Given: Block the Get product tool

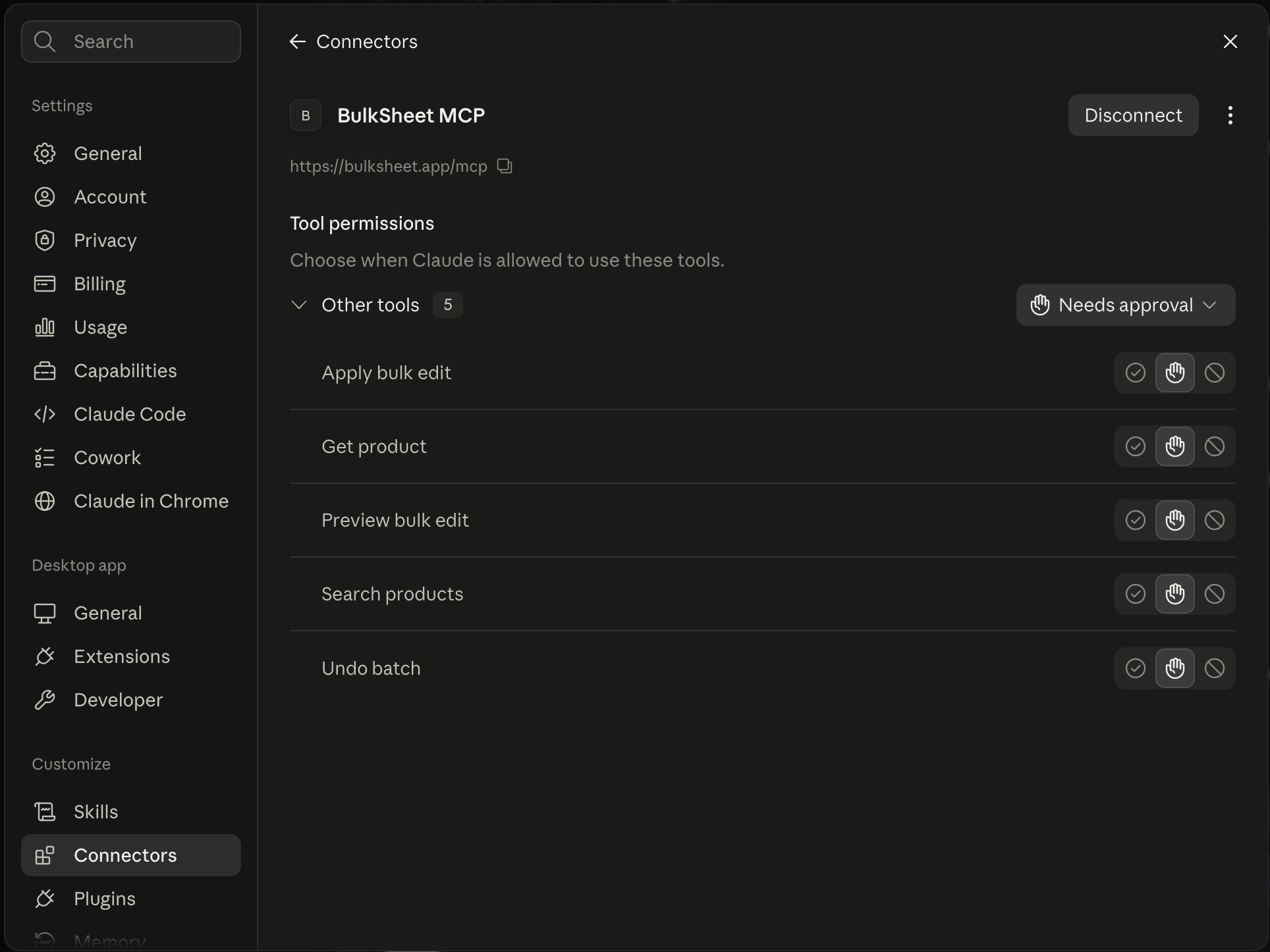Looking at the screenshot, I should coord(1214,446).
